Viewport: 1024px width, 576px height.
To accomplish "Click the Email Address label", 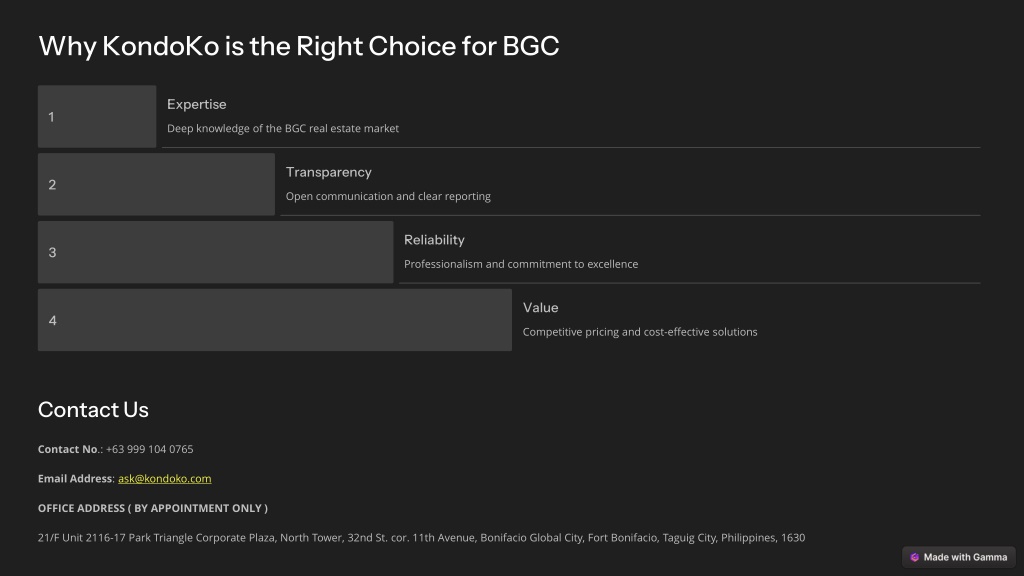I will [75, 479].
